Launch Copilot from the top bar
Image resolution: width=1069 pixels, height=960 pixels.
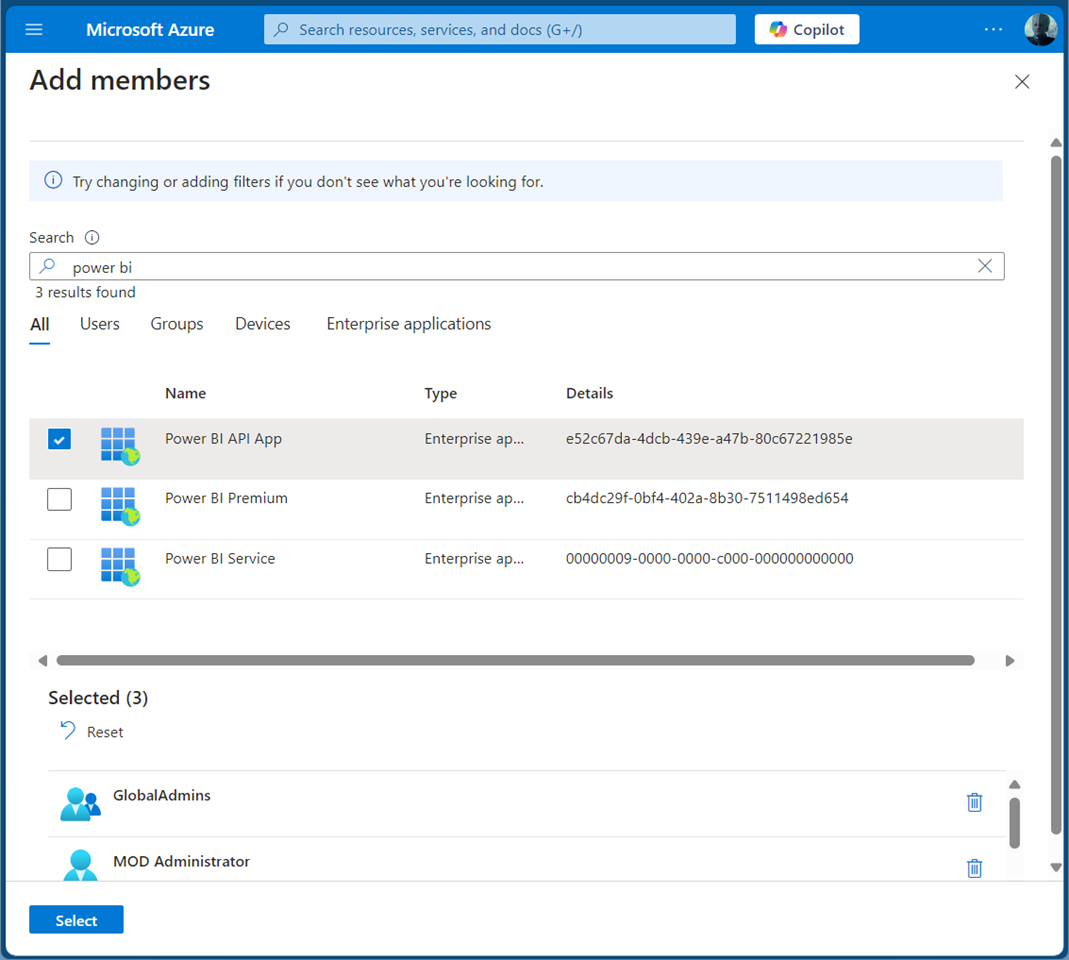point(806,30)
